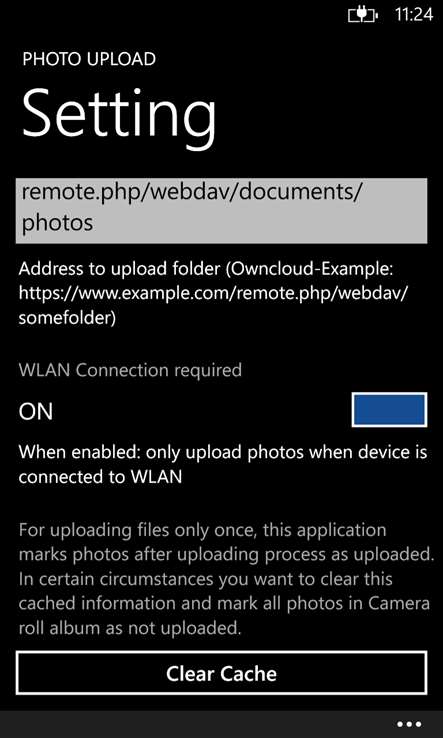Open the three-dot more options menu
The image size is (443, 738).
409,724
